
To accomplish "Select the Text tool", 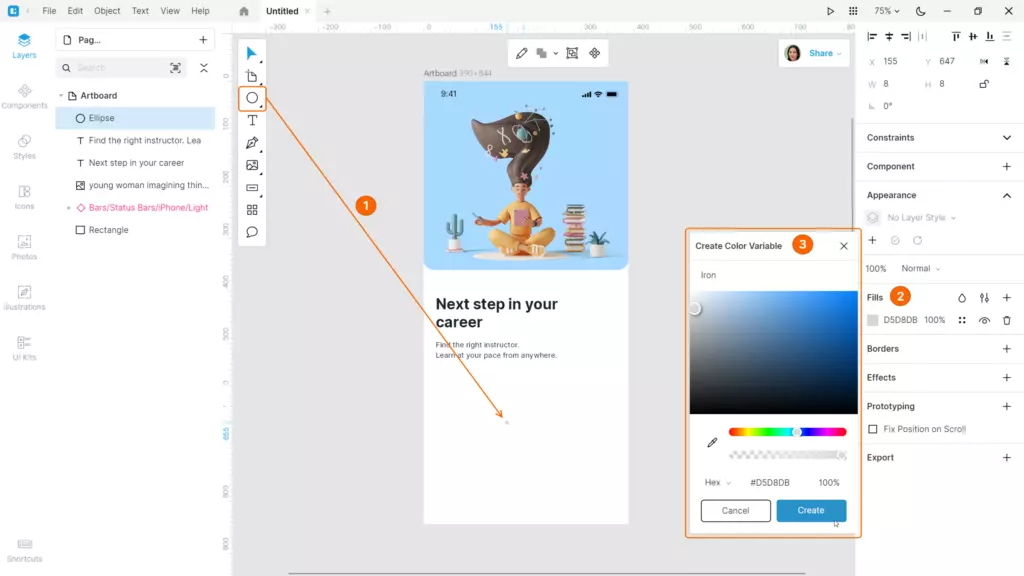I will click(x=252, y=120).
